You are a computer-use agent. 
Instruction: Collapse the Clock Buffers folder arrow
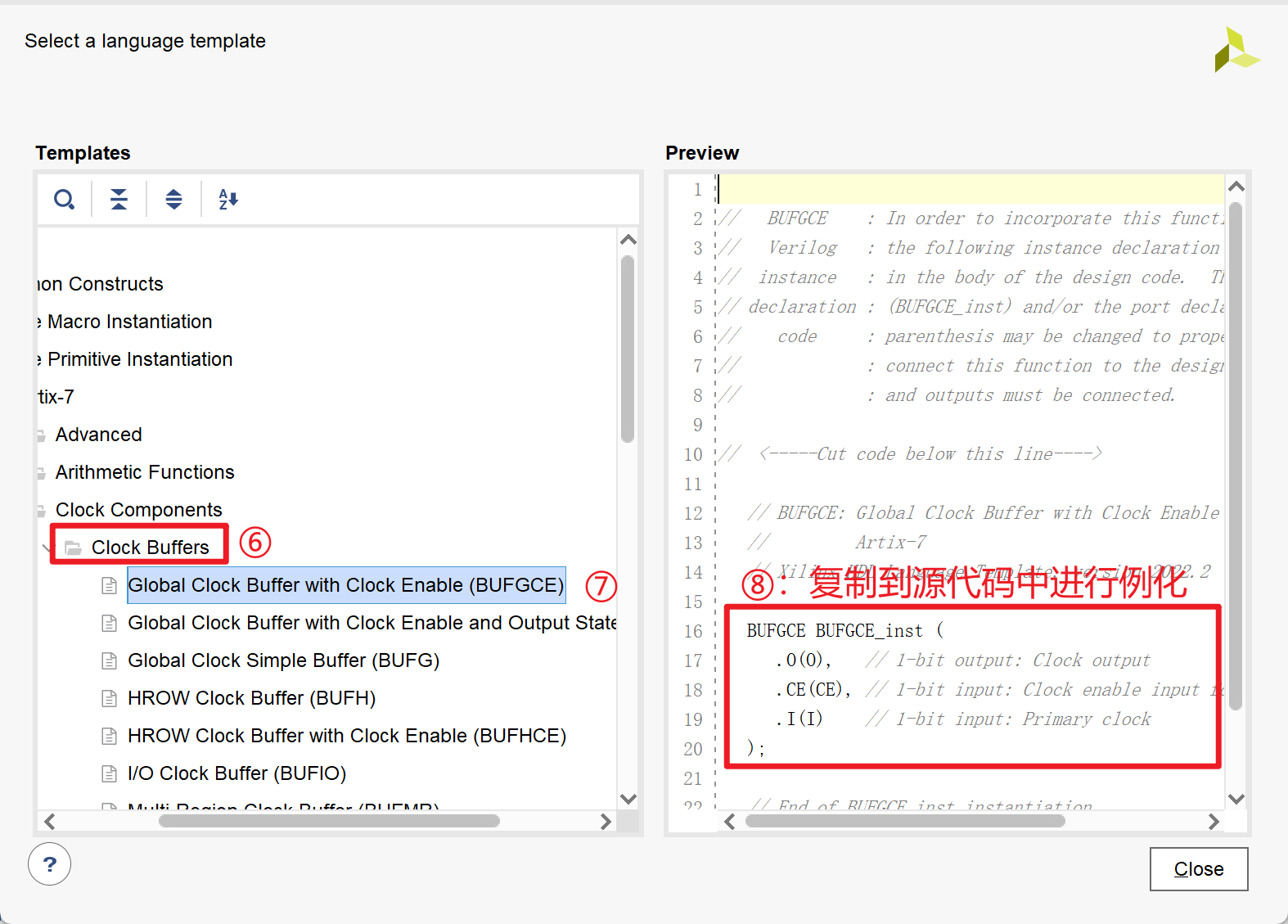tap(47, 548)
